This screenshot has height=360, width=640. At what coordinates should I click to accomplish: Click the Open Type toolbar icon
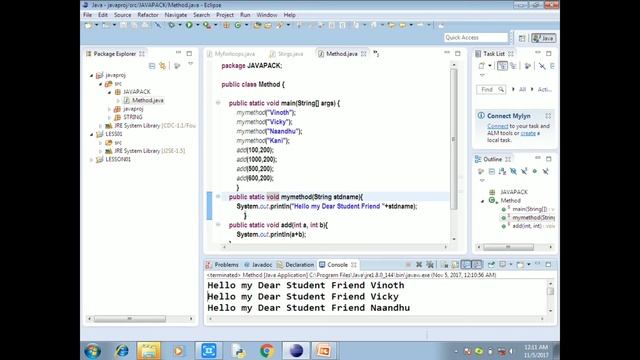257,25
